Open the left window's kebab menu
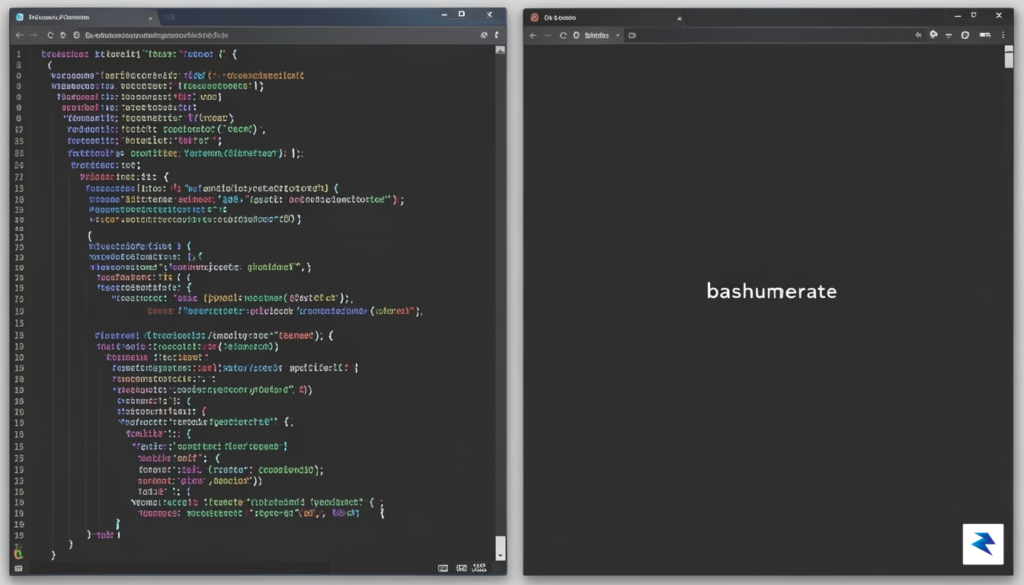1024x585 pixels. pos(497,35)
